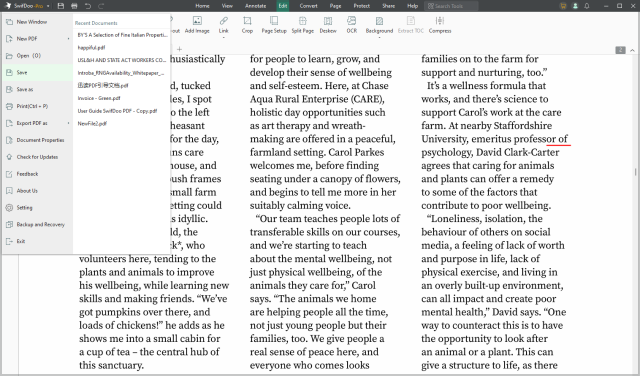Click Check for Updates menu entry
The height and width of the screenshot is (376, 640).
point(38,157)
